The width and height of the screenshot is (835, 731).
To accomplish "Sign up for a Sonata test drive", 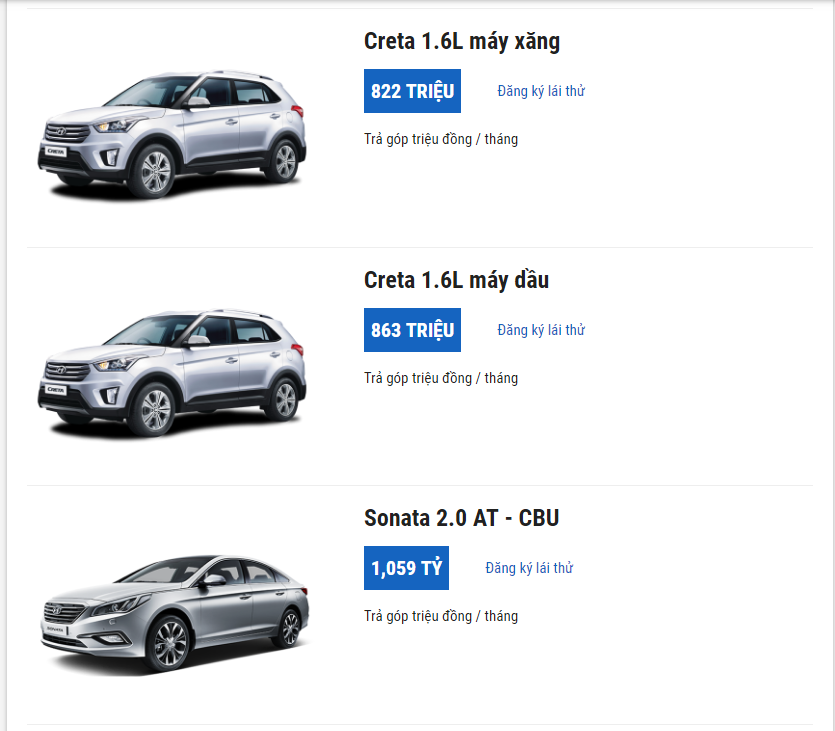I will [529, 568].
